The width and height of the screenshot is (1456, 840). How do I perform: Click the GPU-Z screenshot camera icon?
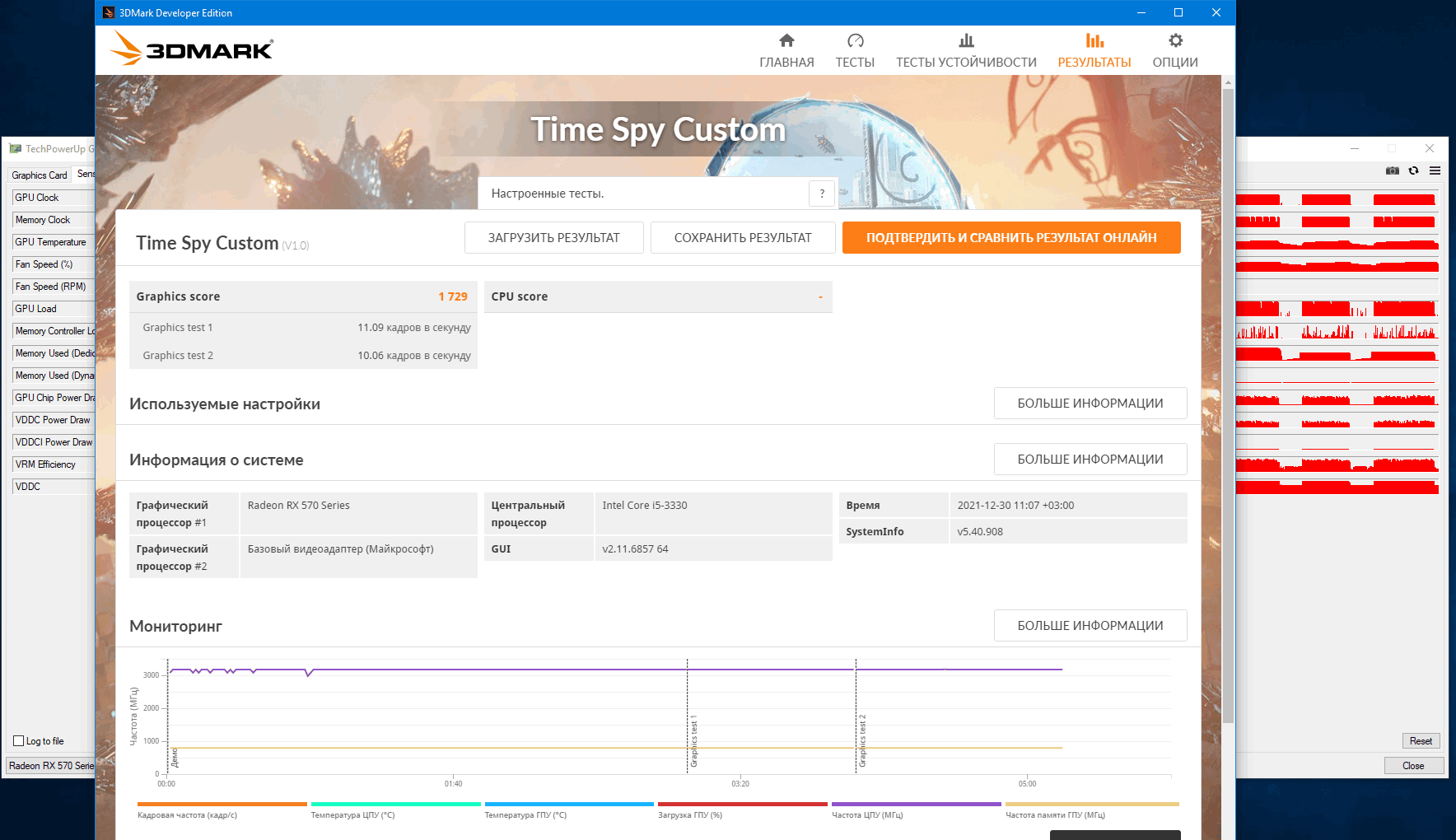click(1393, 170)
